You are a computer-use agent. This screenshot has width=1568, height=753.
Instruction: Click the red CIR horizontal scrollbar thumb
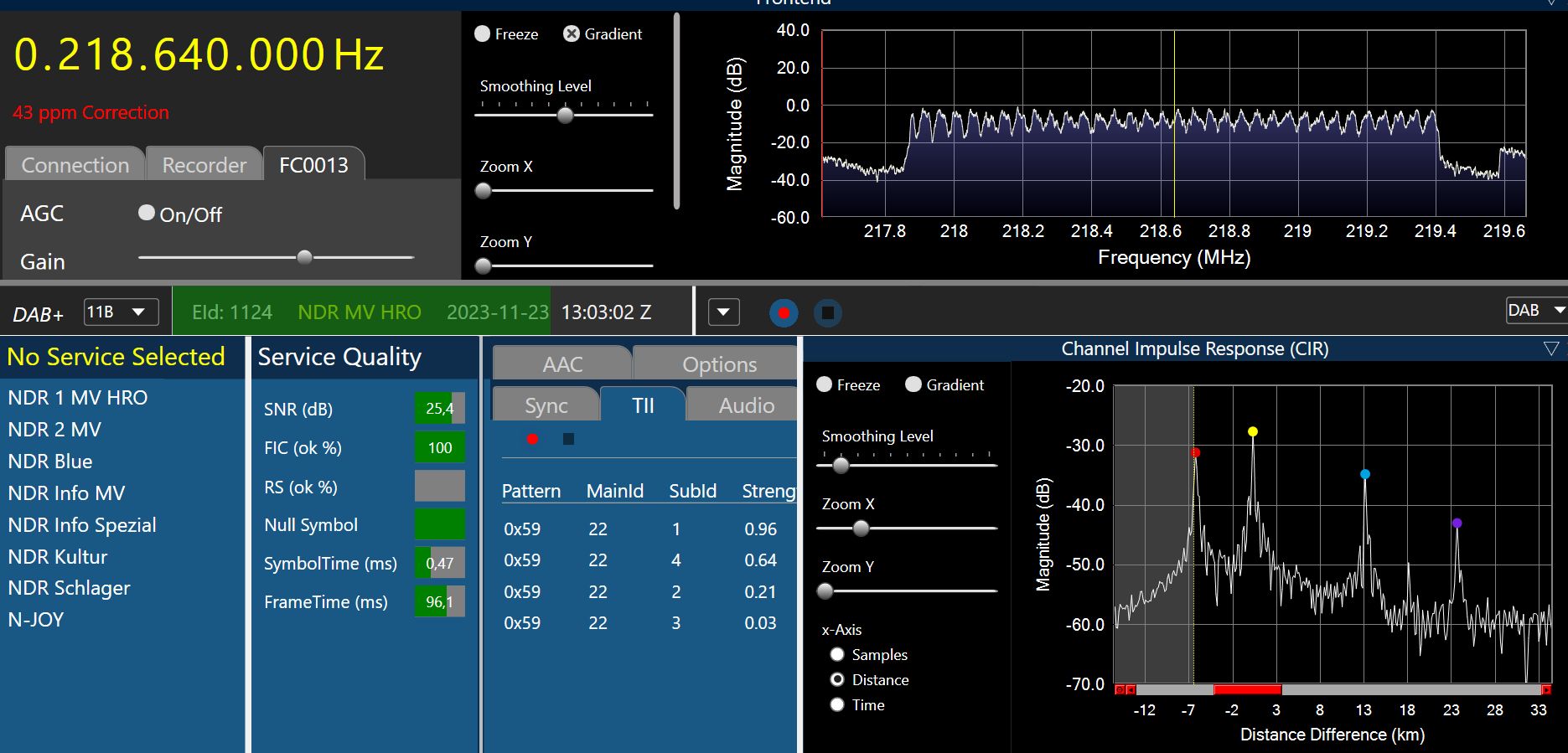coord(1247,689)
